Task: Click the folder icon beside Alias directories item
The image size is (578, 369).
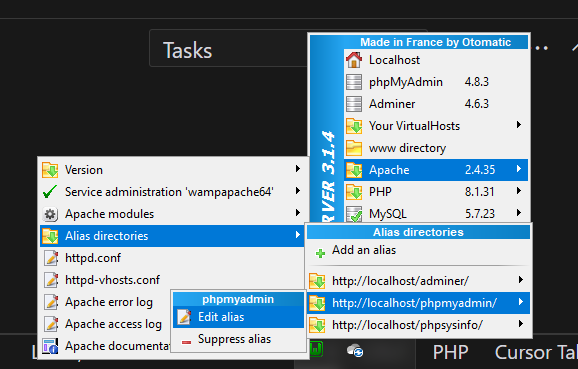Action: [x=50, y=236]
